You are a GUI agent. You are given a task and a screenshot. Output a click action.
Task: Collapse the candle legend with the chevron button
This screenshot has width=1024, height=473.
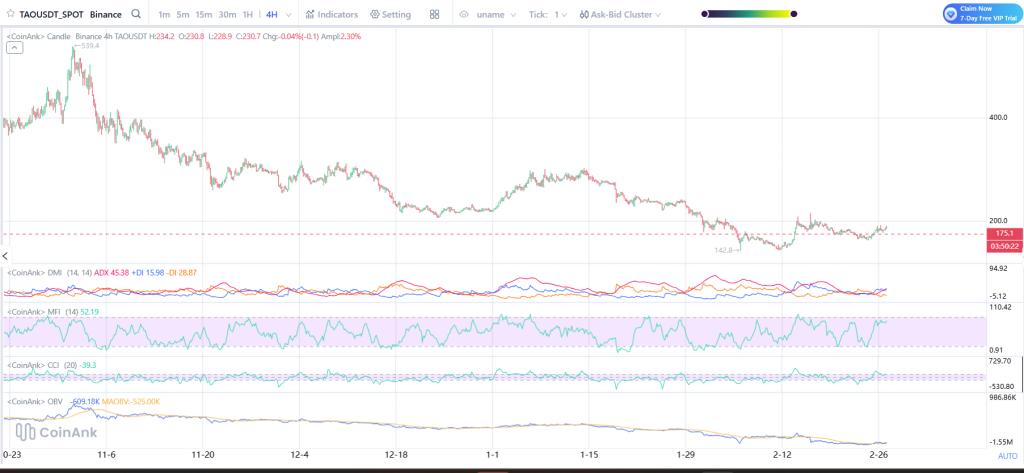click(14, 48)
